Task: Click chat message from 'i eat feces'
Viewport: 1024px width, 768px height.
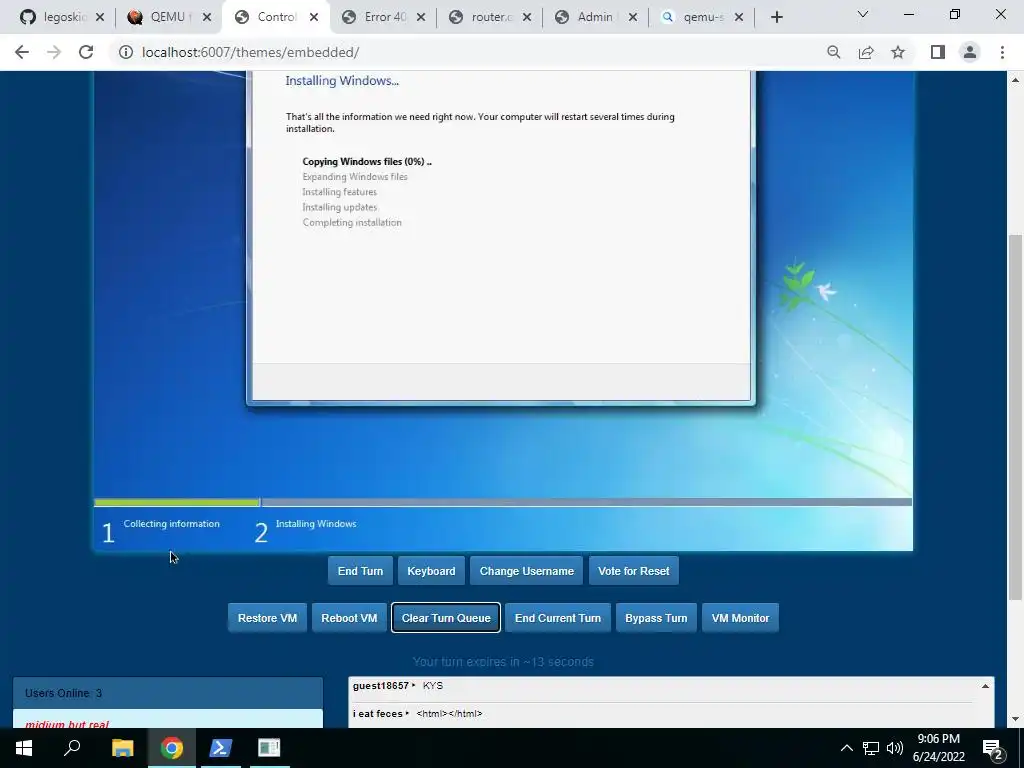Action: [661, 714]
